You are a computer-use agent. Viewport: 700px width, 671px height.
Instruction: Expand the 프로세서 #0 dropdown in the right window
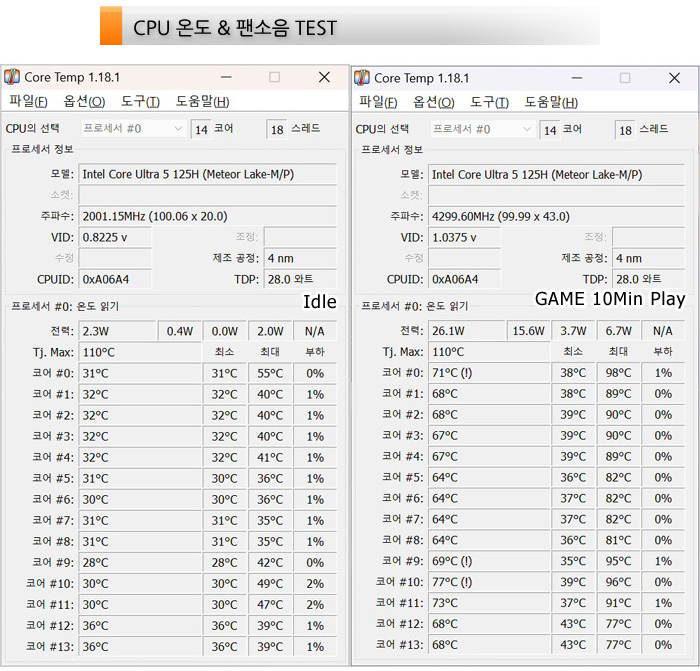coord(528,129)
